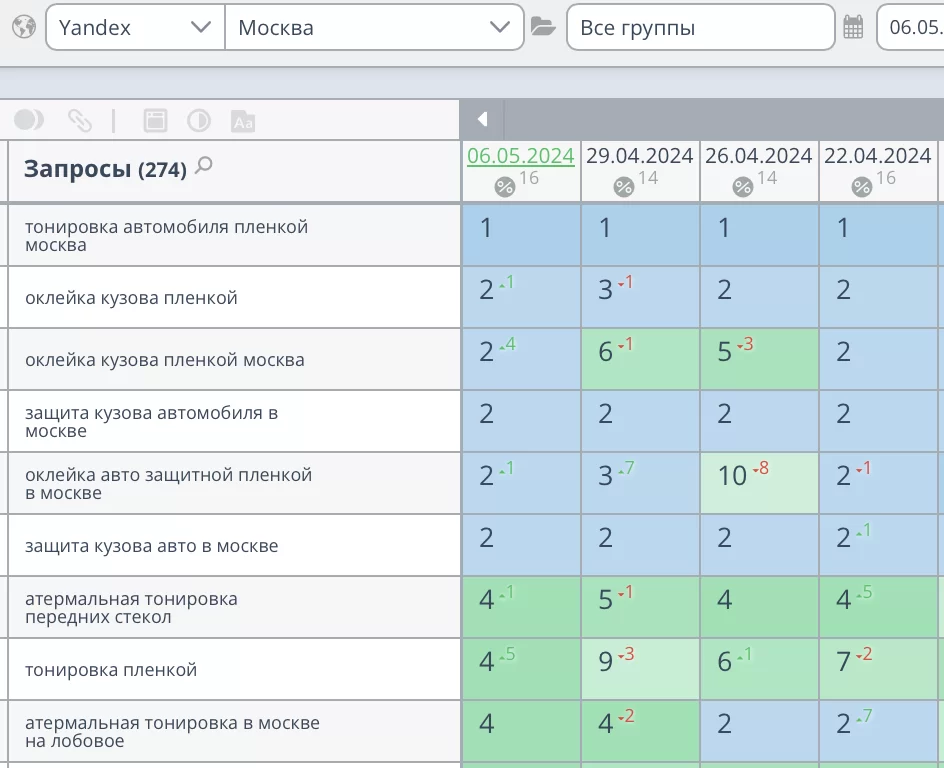Viewport: 944px width, 768px height.
Task: Click the search magnifier next to Запросы
Action: [x=204, y=166]
